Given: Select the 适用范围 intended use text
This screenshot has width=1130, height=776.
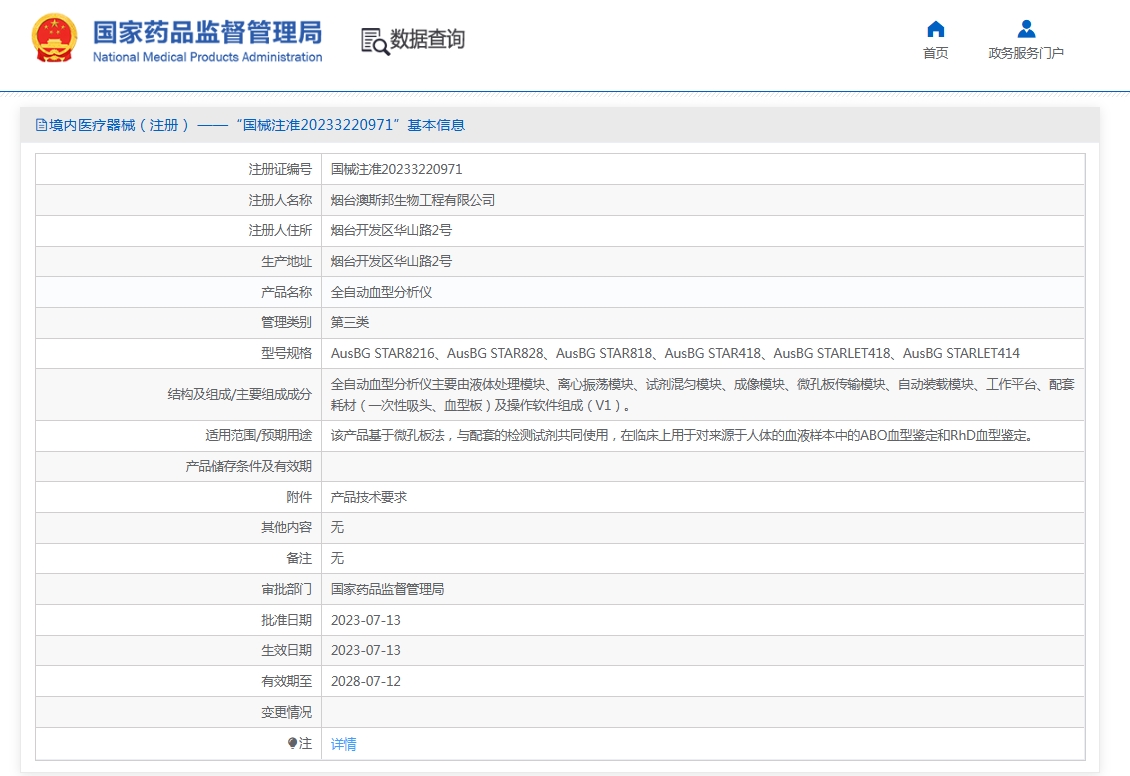Looking at the screenshot, I should 683,436.
